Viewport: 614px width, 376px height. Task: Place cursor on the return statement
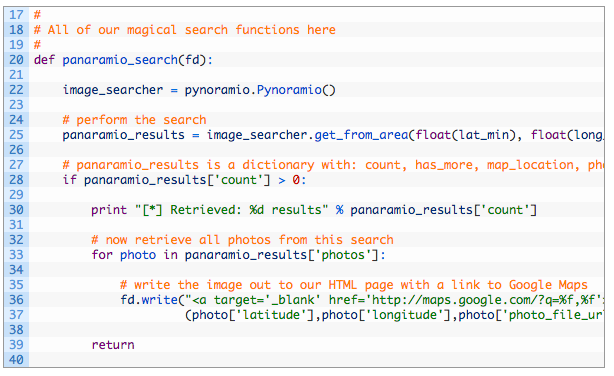113,345
